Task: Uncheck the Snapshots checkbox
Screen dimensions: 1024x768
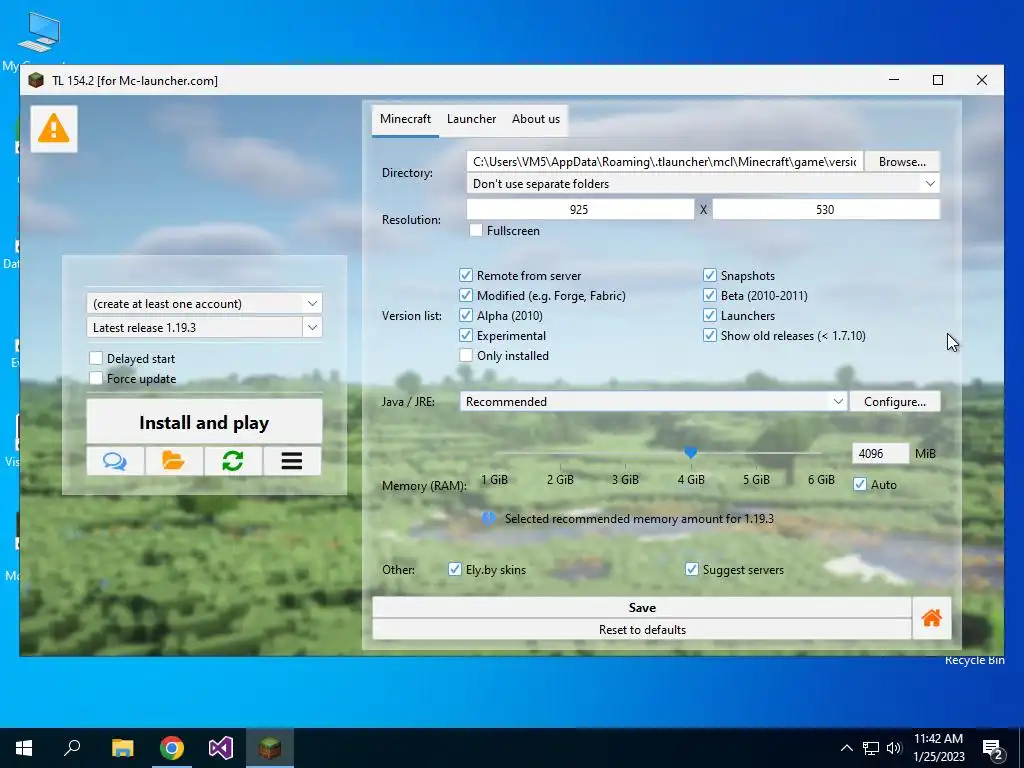Action: (x=709, y=276)
